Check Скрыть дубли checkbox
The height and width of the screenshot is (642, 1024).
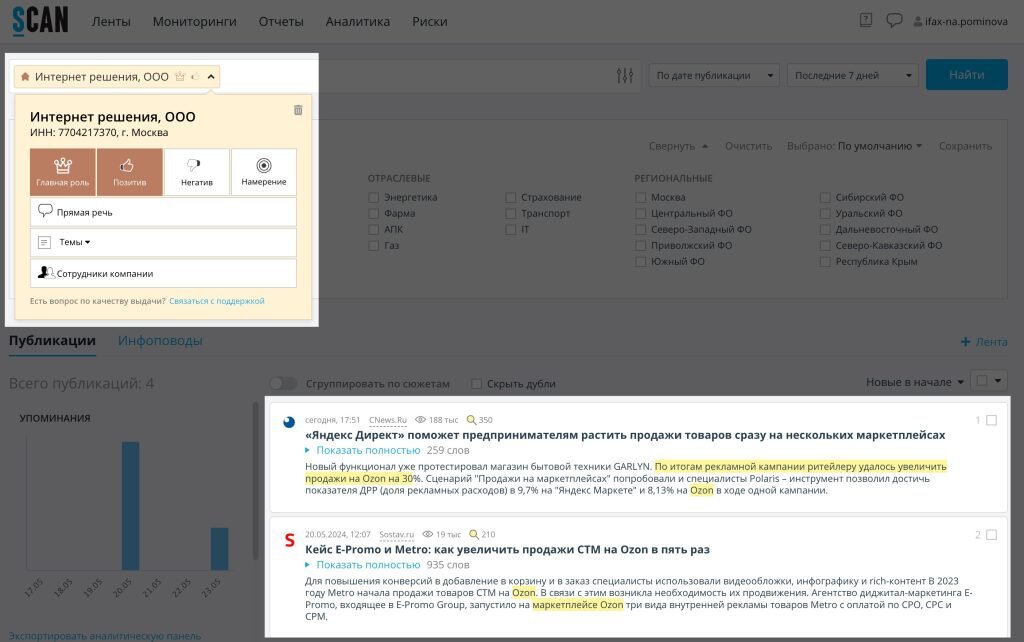(x=477, y=384)
